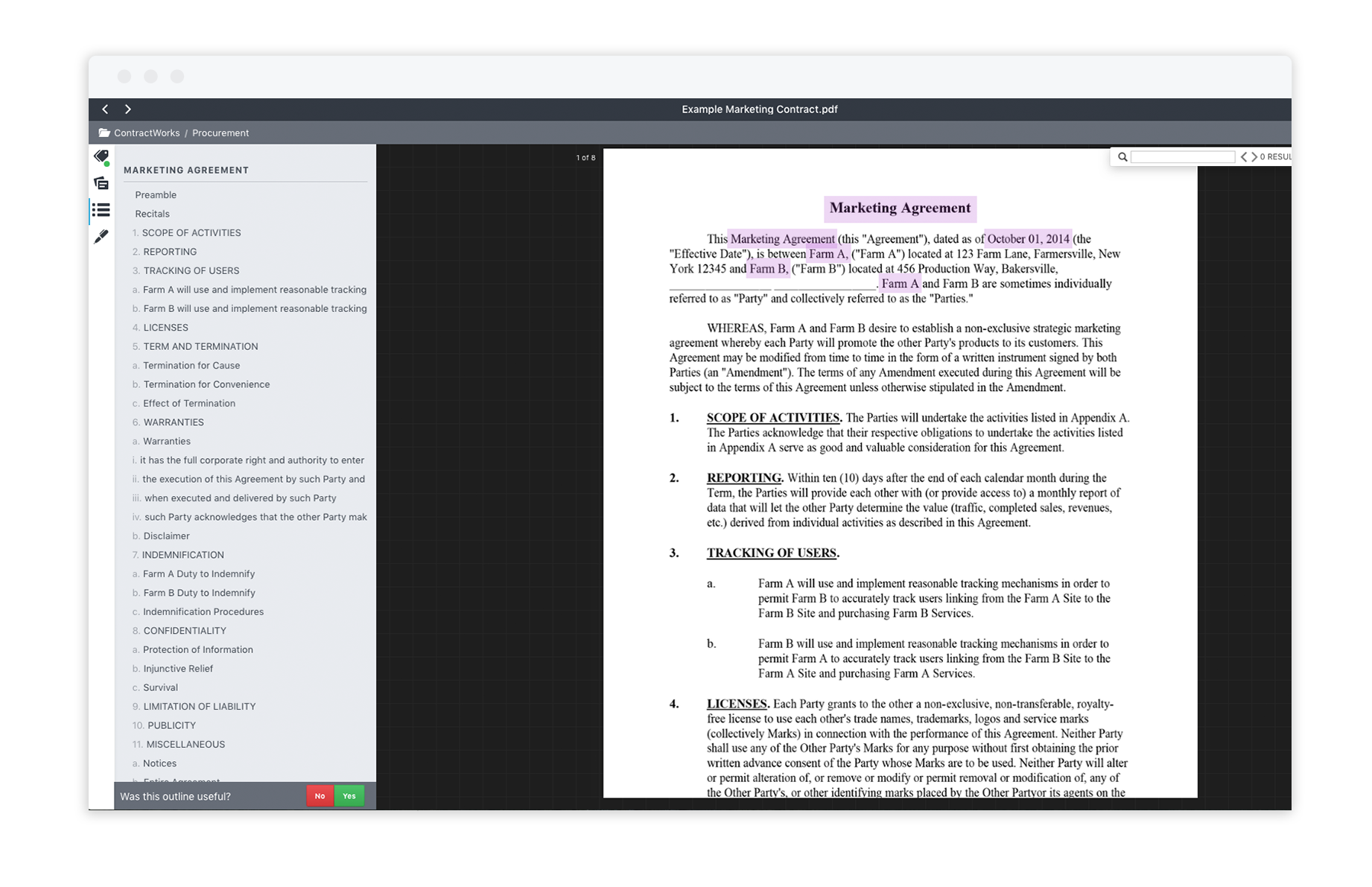Click the search magnifier icon

pos(1122,157)
